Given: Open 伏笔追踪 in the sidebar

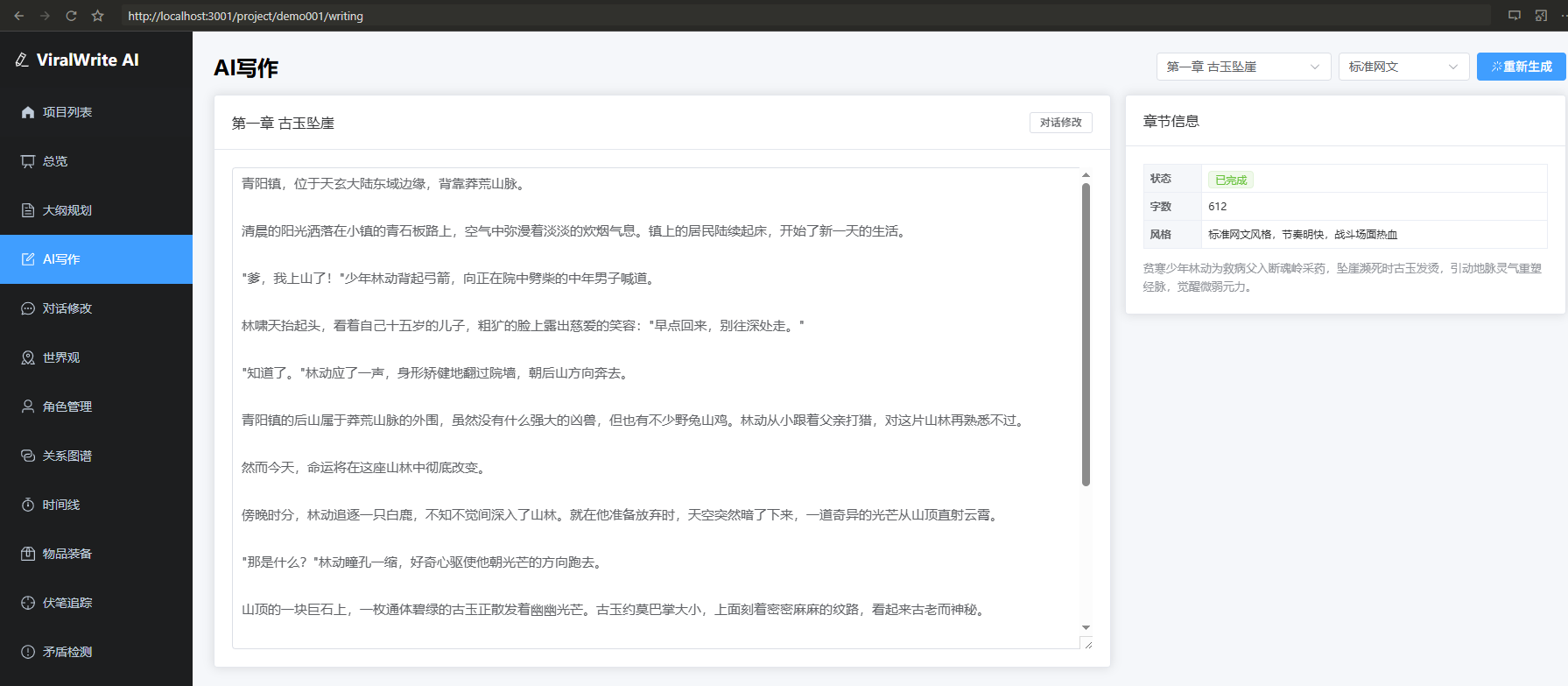Looking at the screenshot, I should pos(96,603).
